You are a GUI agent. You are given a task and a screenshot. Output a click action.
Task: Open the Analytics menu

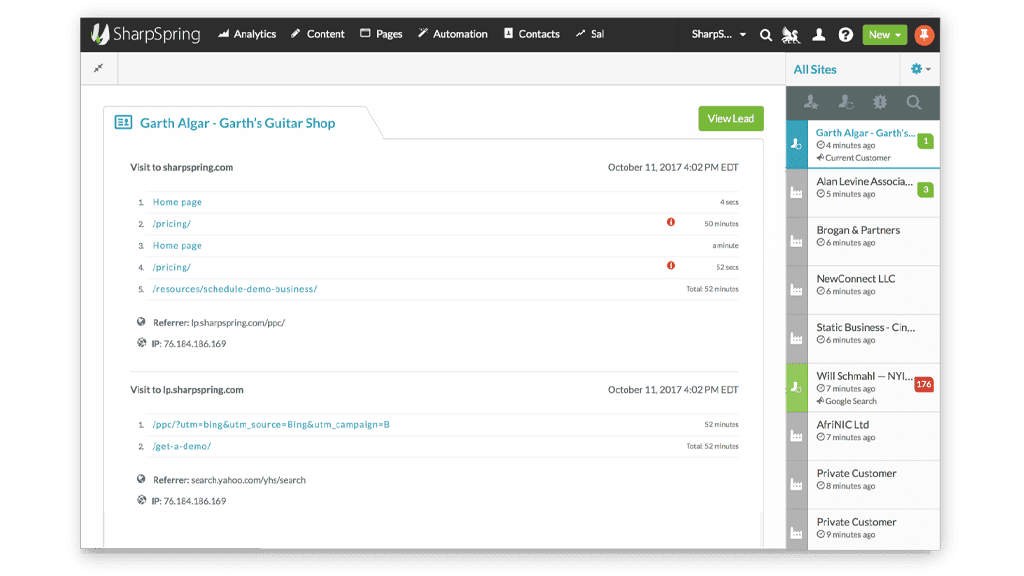(x=247, y=34)
